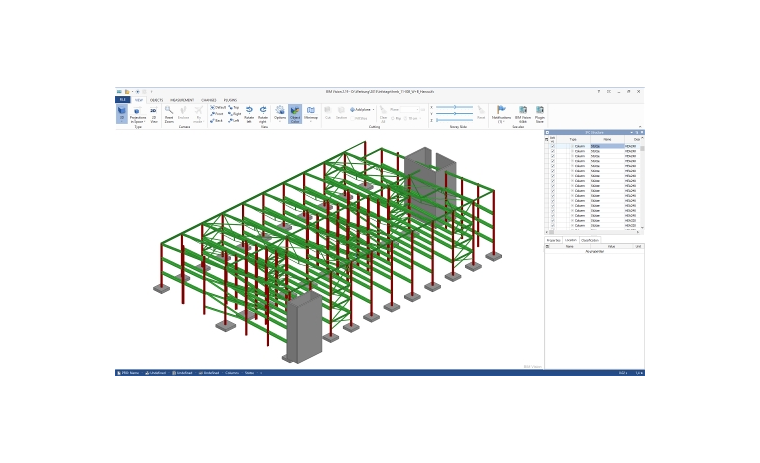Set camera to Back view
Viewport: 760px width, 463px height.
217,120
